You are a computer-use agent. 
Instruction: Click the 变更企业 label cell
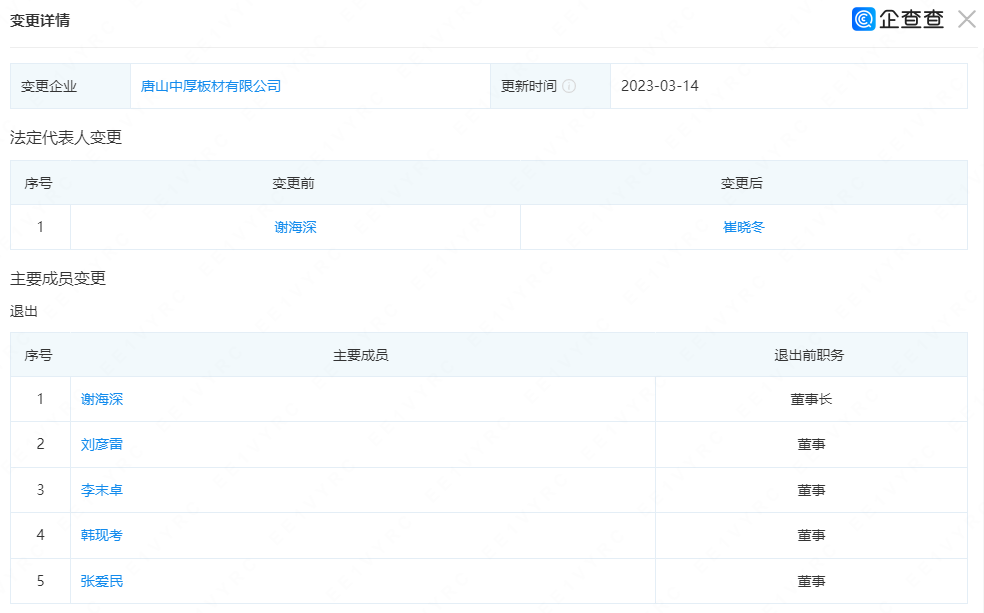(x=70, y=86)
